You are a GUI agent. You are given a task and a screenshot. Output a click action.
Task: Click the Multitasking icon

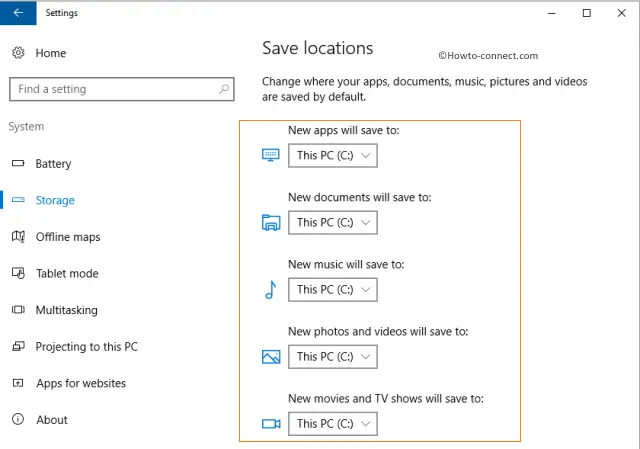(x=18, y=309)
